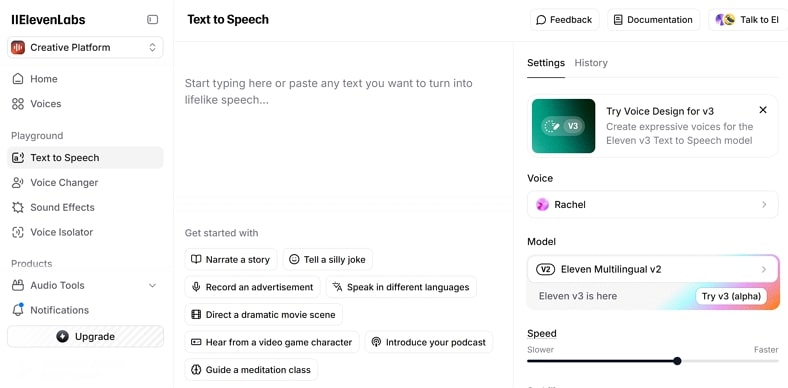Click the Upgrade button
788x388 pixels.
click(85, 337)
